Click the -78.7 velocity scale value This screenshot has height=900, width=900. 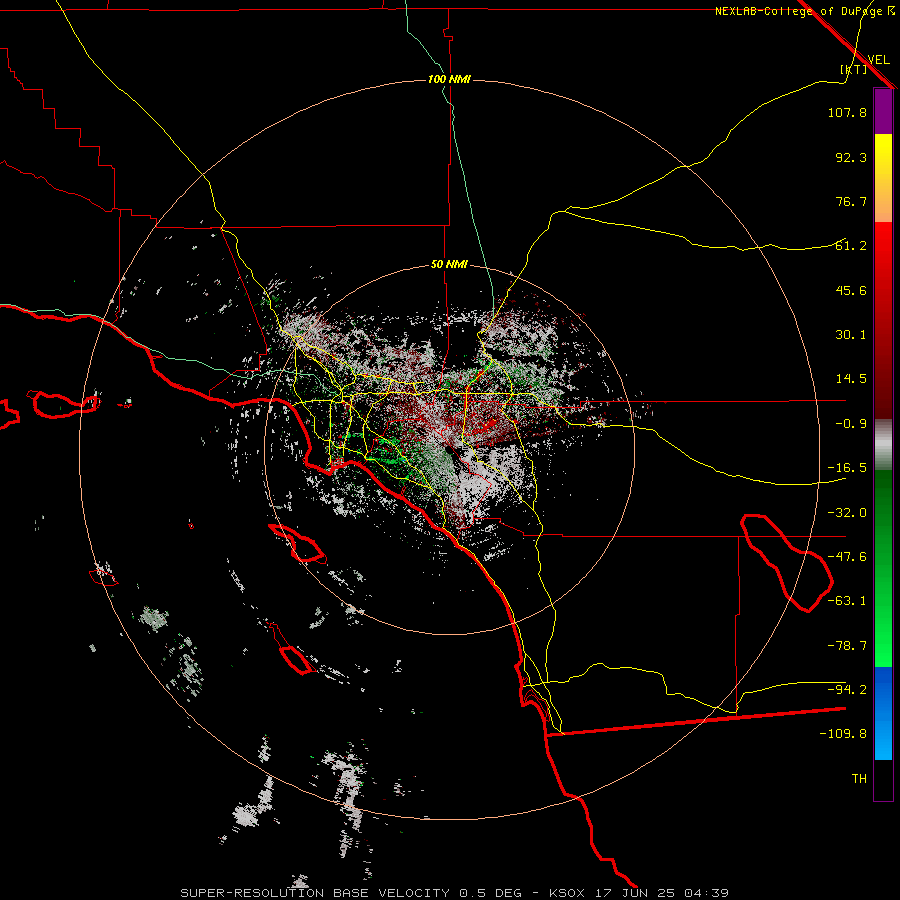coord(847,646)
